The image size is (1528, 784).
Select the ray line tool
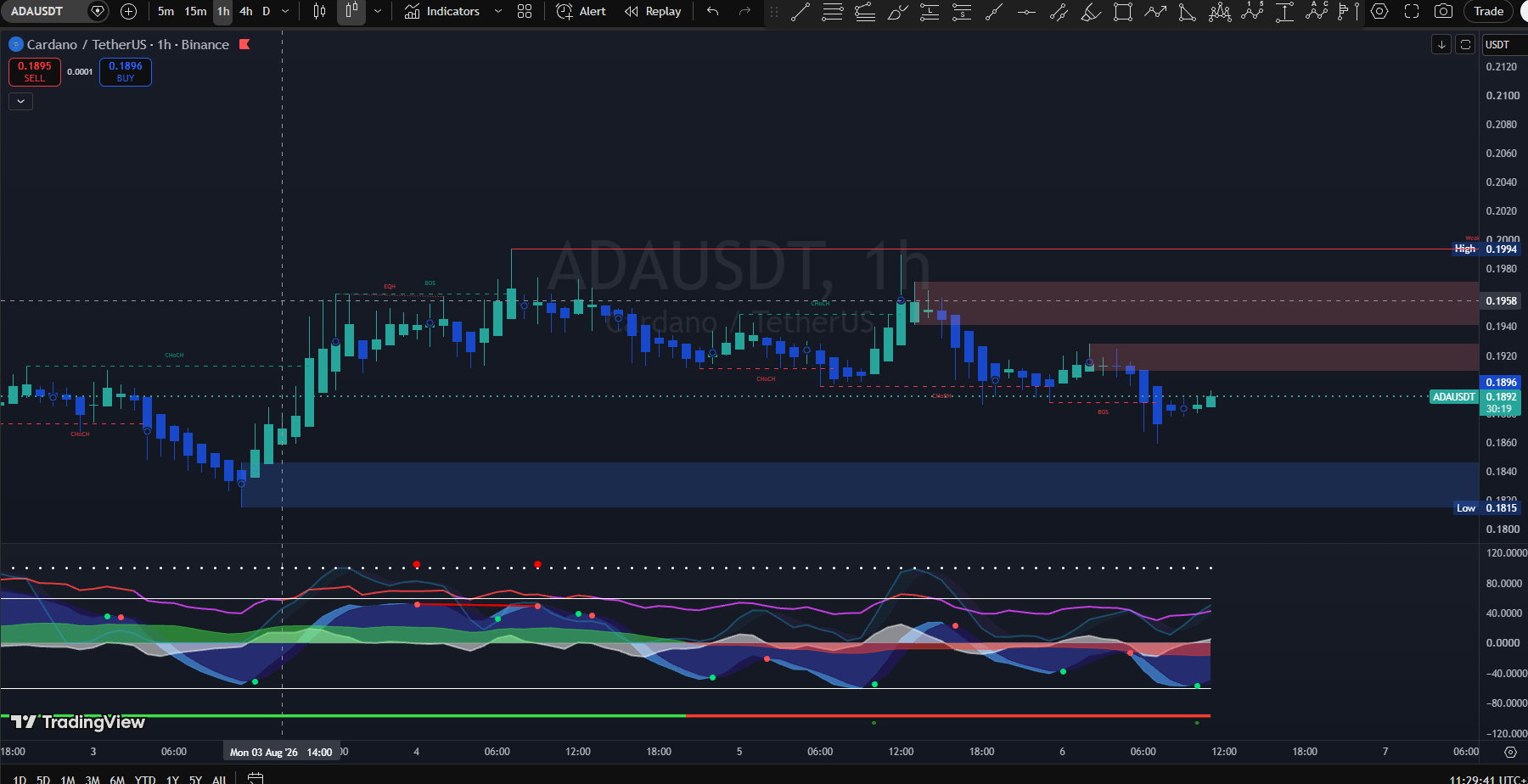pos(994,11)
